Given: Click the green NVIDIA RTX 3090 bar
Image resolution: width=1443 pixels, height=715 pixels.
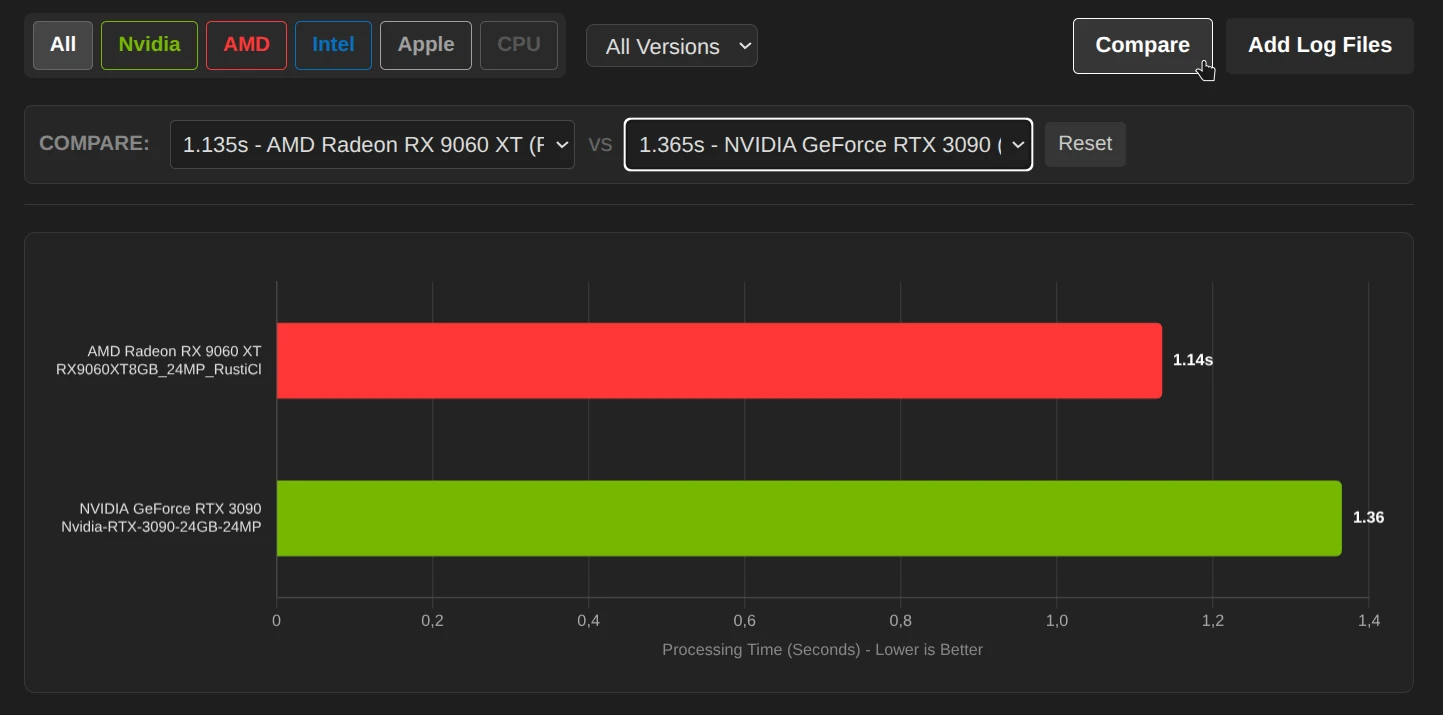Looking at the screenshot, I should point(808,518).
